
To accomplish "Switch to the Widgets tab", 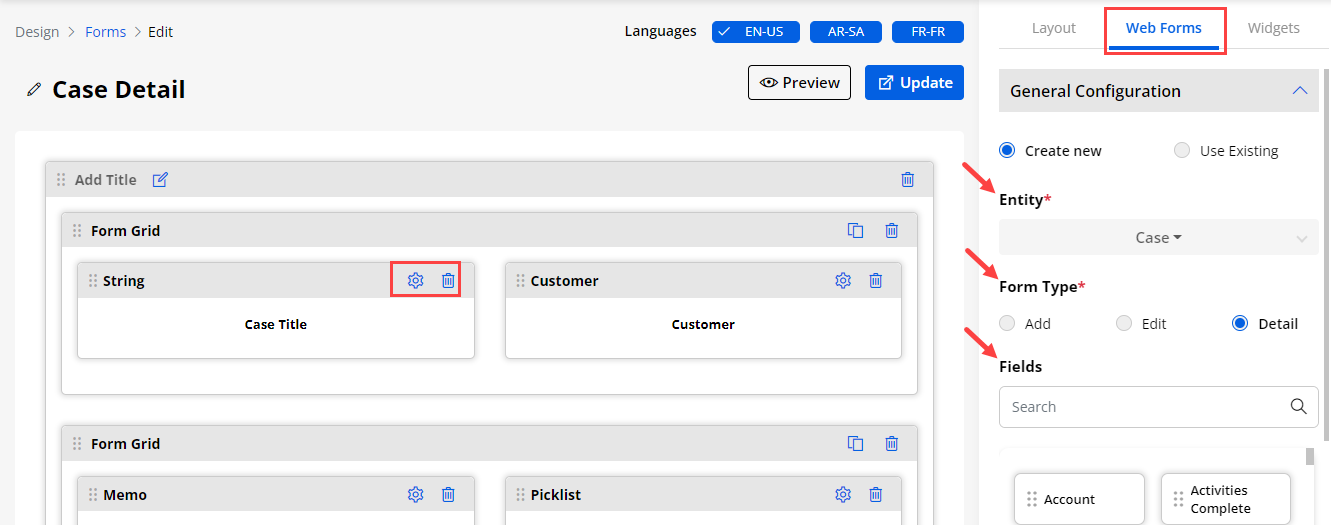I will coord(1273,28).
